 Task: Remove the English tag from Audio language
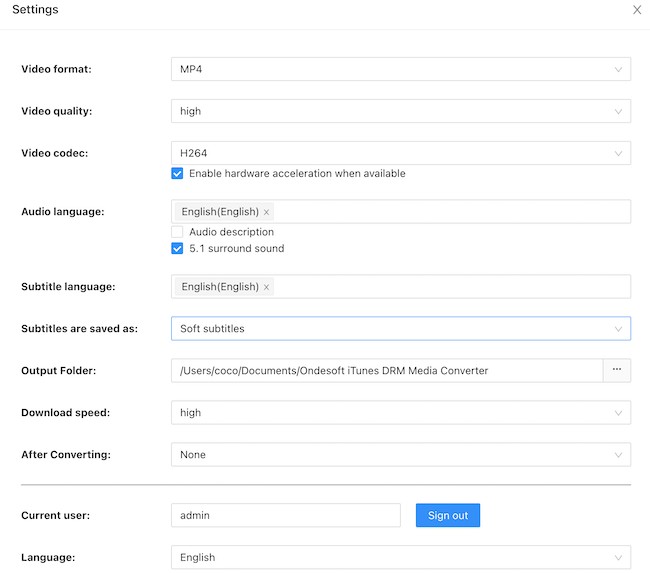click(x=266, y=212)
